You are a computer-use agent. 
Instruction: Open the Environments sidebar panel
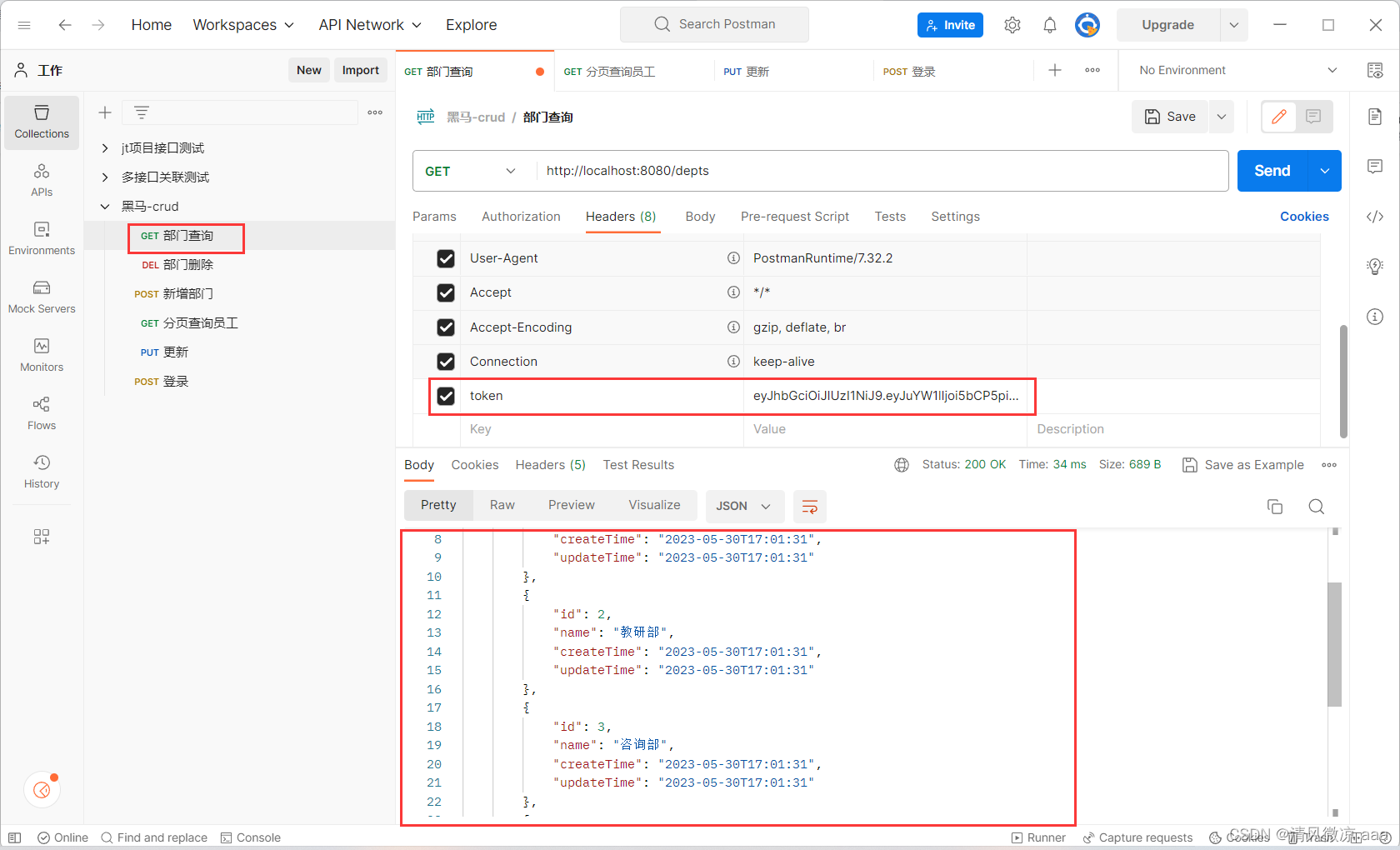click(42, 238)
